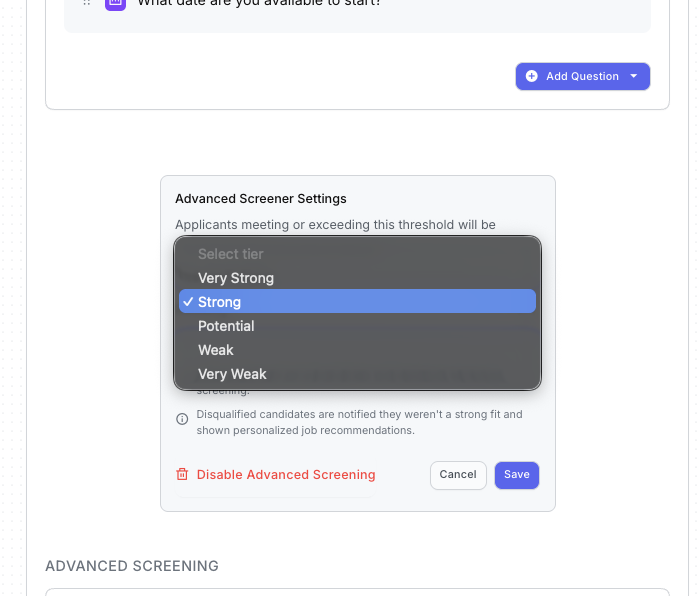Expand the Add Question dropdown arrow
The width and height of the screenshot is (697, 596).
pos(635,76)
